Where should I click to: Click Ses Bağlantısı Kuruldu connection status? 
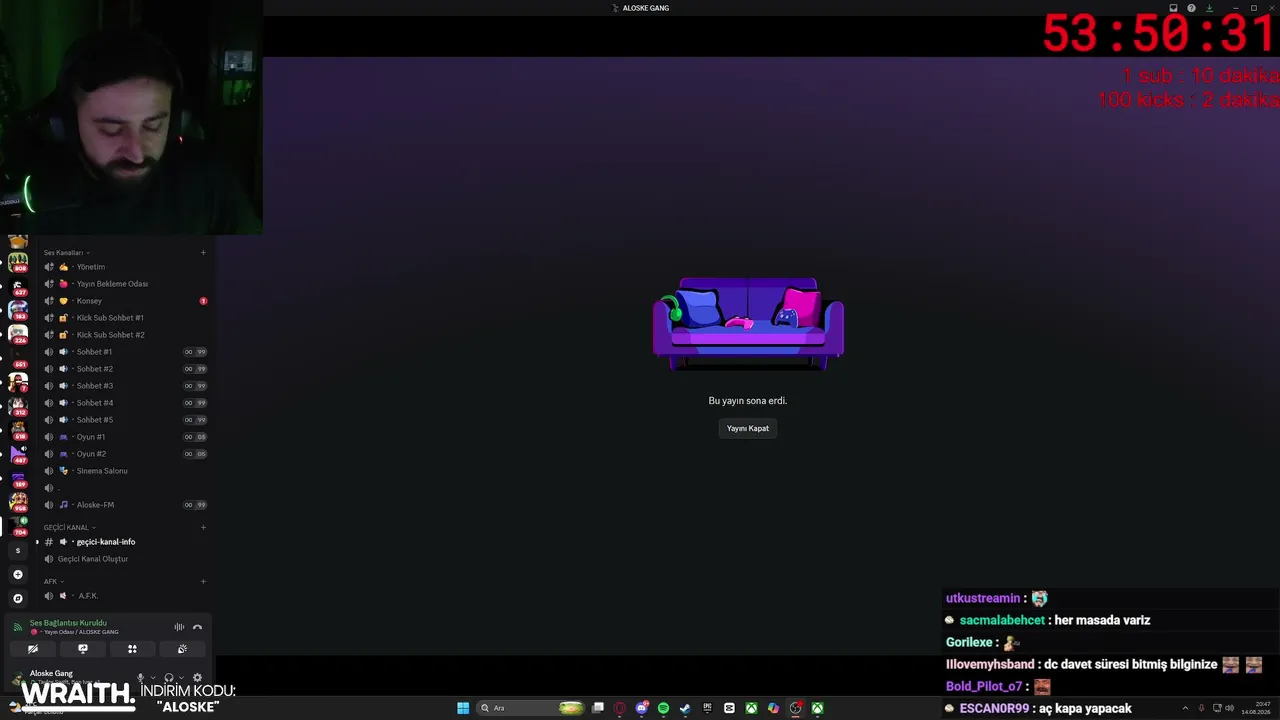point(68,623)
